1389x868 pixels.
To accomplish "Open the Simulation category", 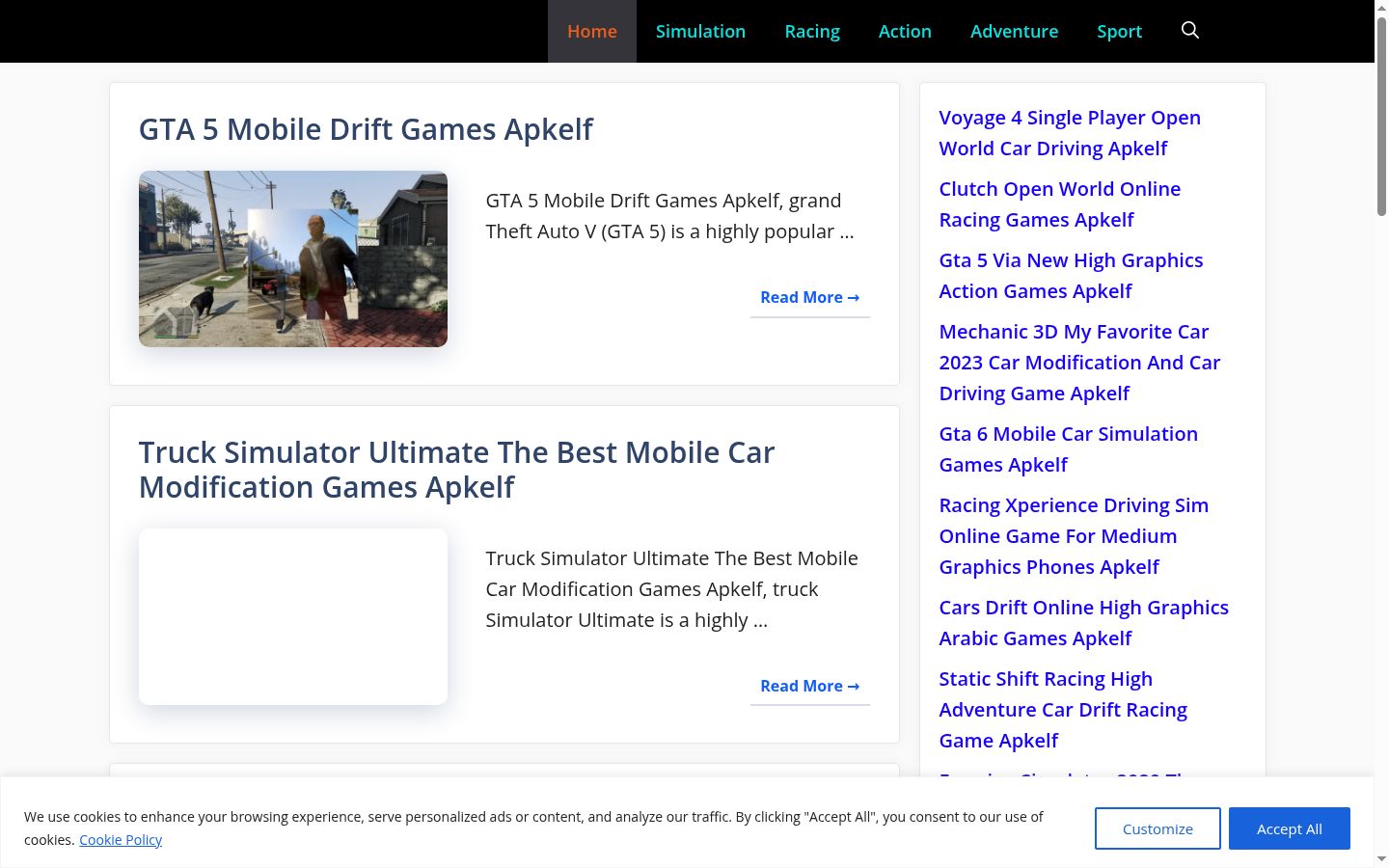I will click(700, 31).
